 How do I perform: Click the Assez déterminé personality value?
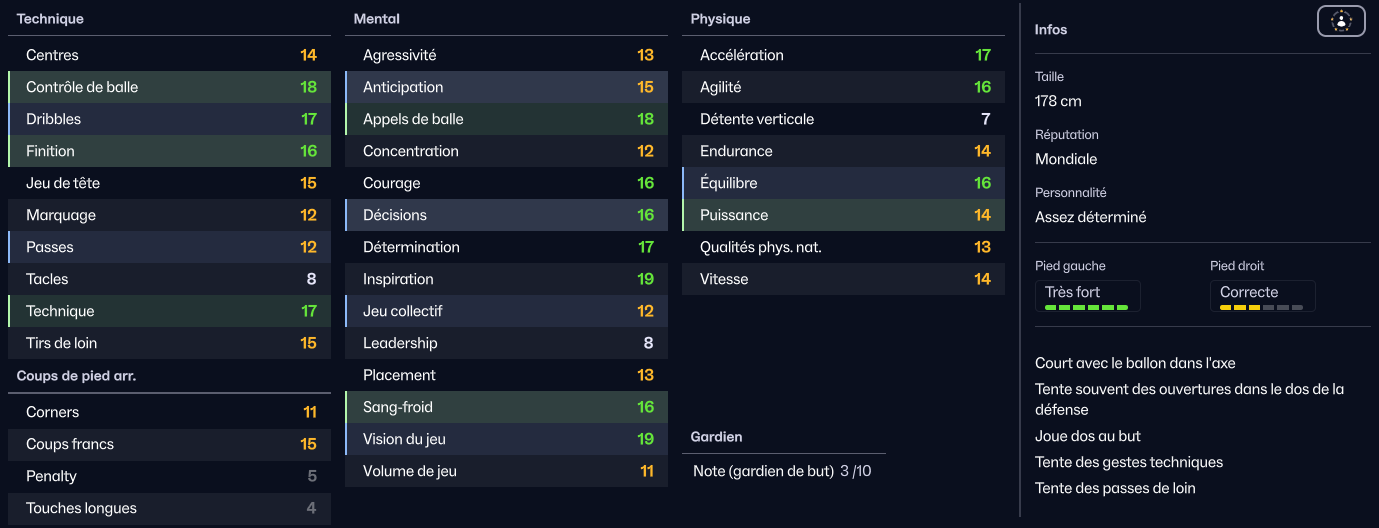(1091, 217)
